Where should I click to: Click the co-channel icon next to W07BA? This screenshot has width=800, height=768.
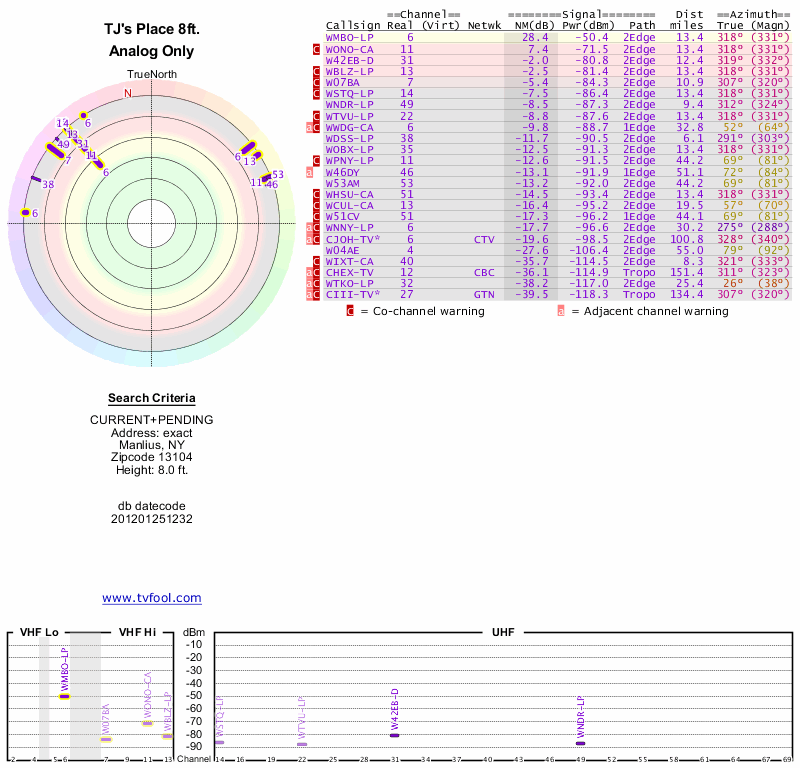(317, 83)
